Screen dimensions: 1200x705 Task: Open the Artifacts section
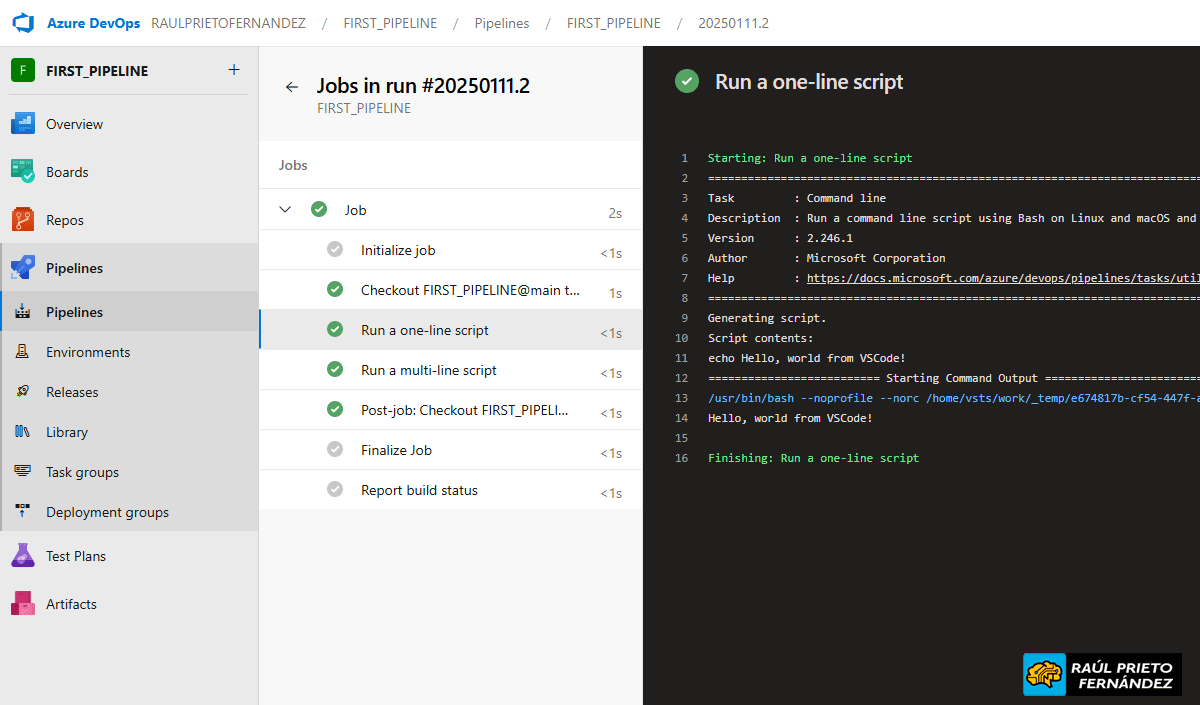coord(71,604)
